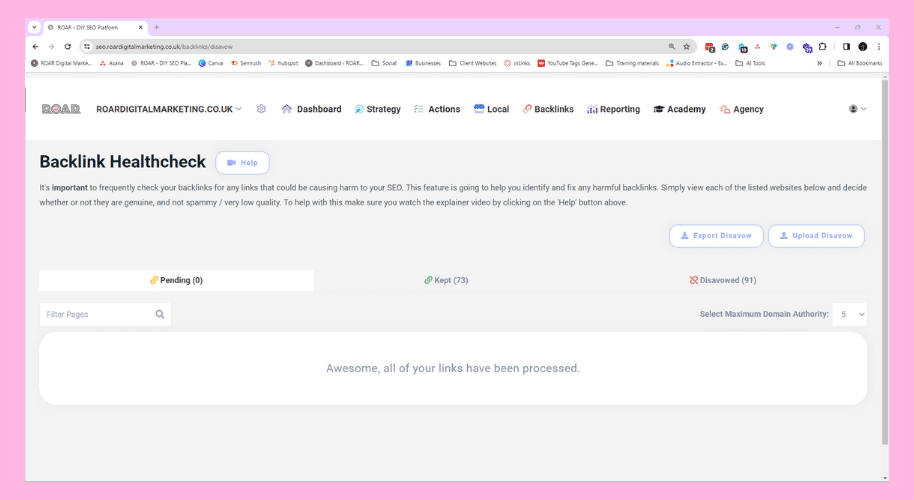Click the video camera icon in the Help button

pyautogui.click(x=231, y=163)
